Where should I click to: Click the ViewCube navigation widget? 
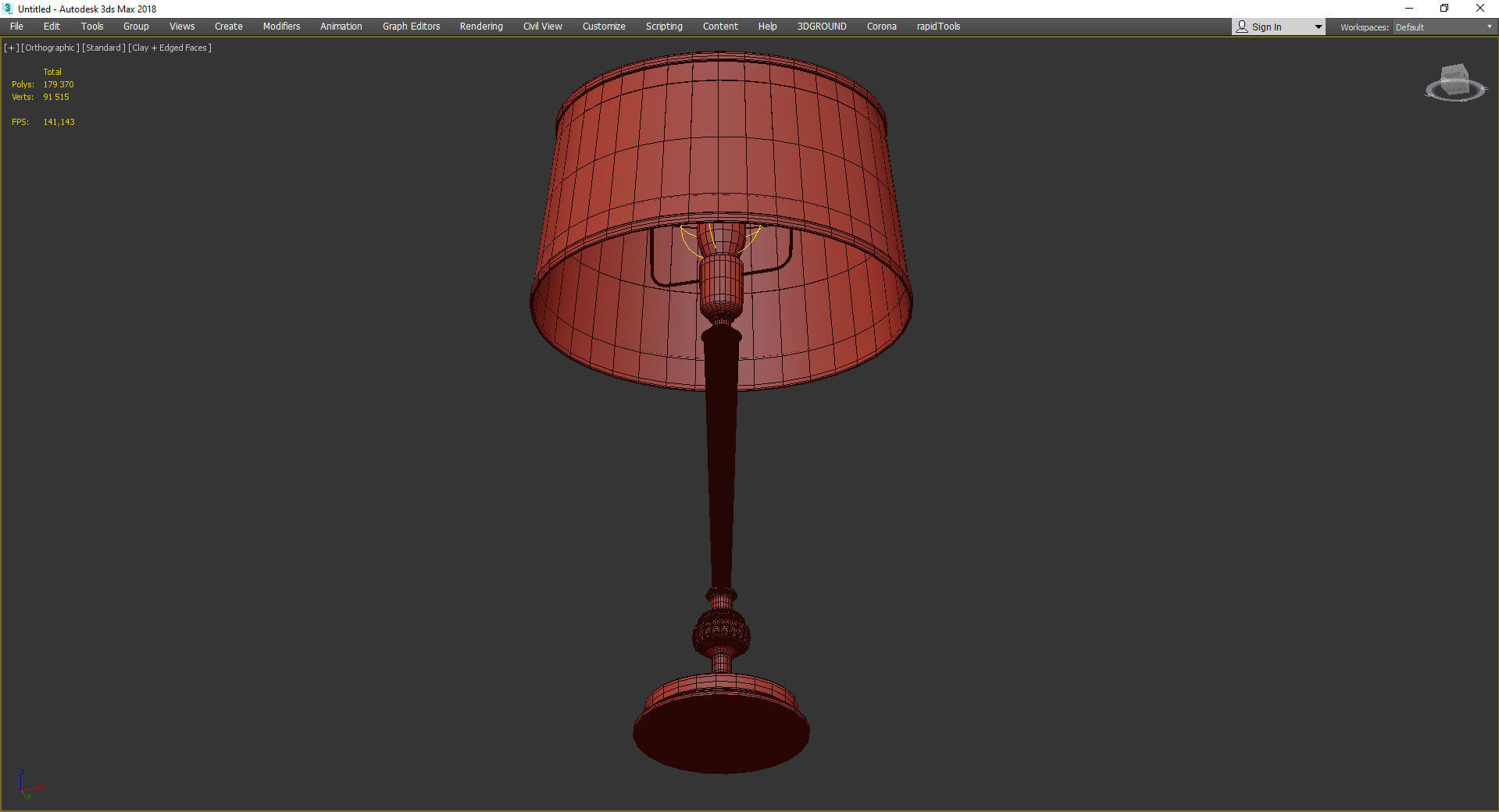click(1454, 83)
